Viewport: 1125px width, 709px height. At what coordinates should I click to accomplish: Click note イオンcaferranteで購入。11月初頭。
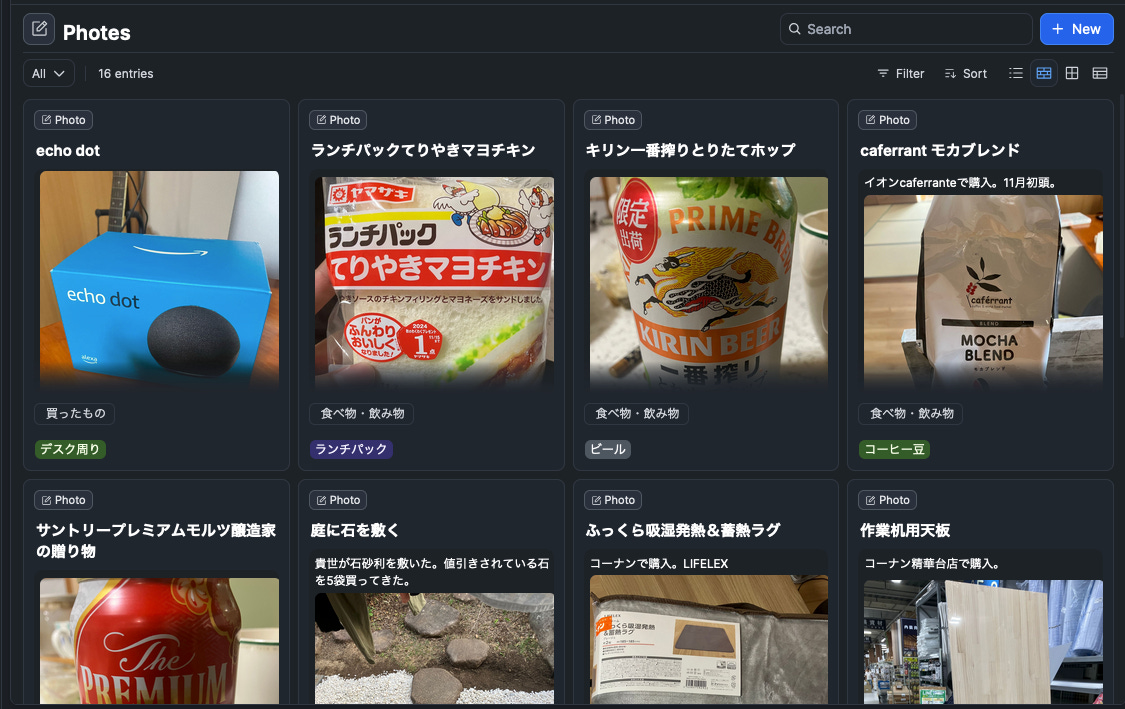point(960,182)
